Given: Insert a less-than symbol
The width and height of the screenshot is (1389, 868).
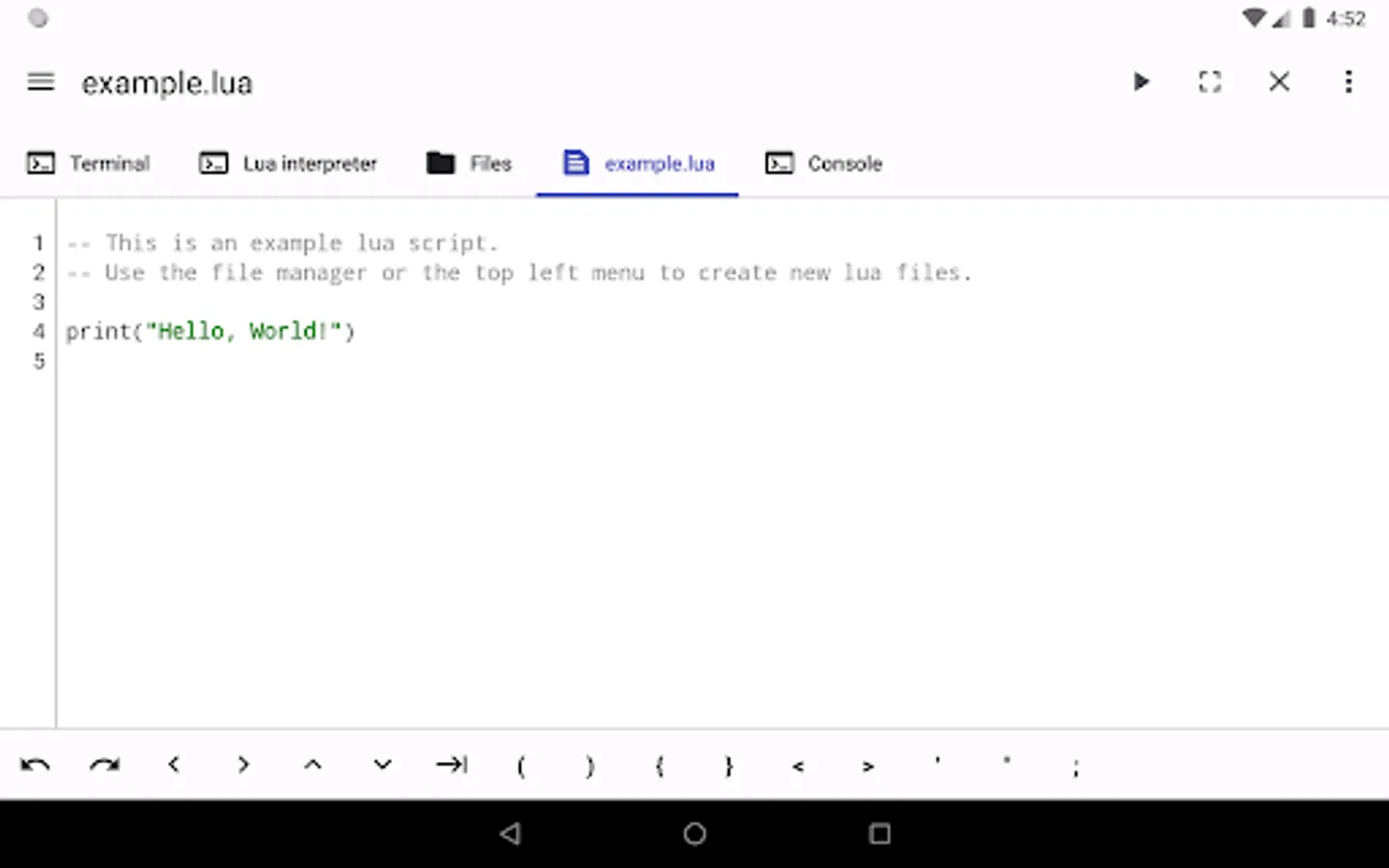Looking at the screenshot, I should (799, 767).
